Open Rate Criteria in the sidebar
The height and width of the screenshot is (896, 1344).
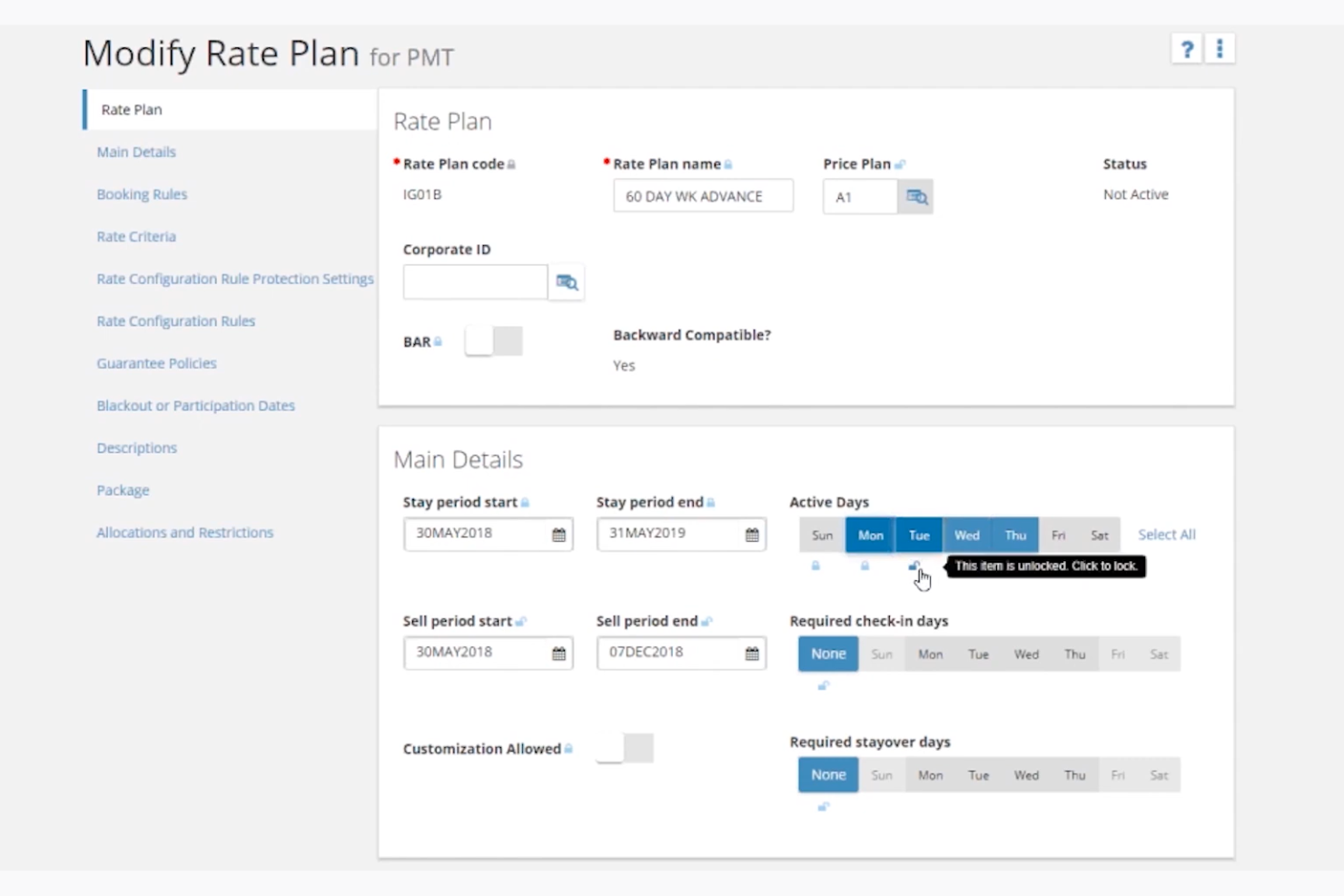[136, 236]
